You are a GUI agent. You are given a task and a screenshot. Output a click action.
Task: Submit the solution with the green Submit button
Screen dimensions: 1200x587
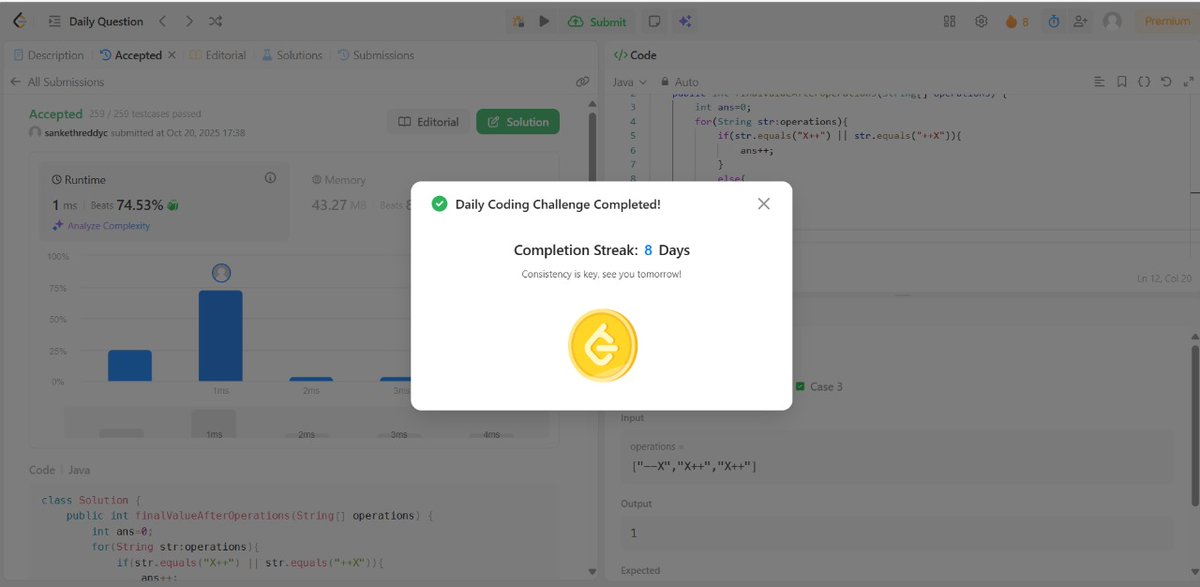coord(598,20)
